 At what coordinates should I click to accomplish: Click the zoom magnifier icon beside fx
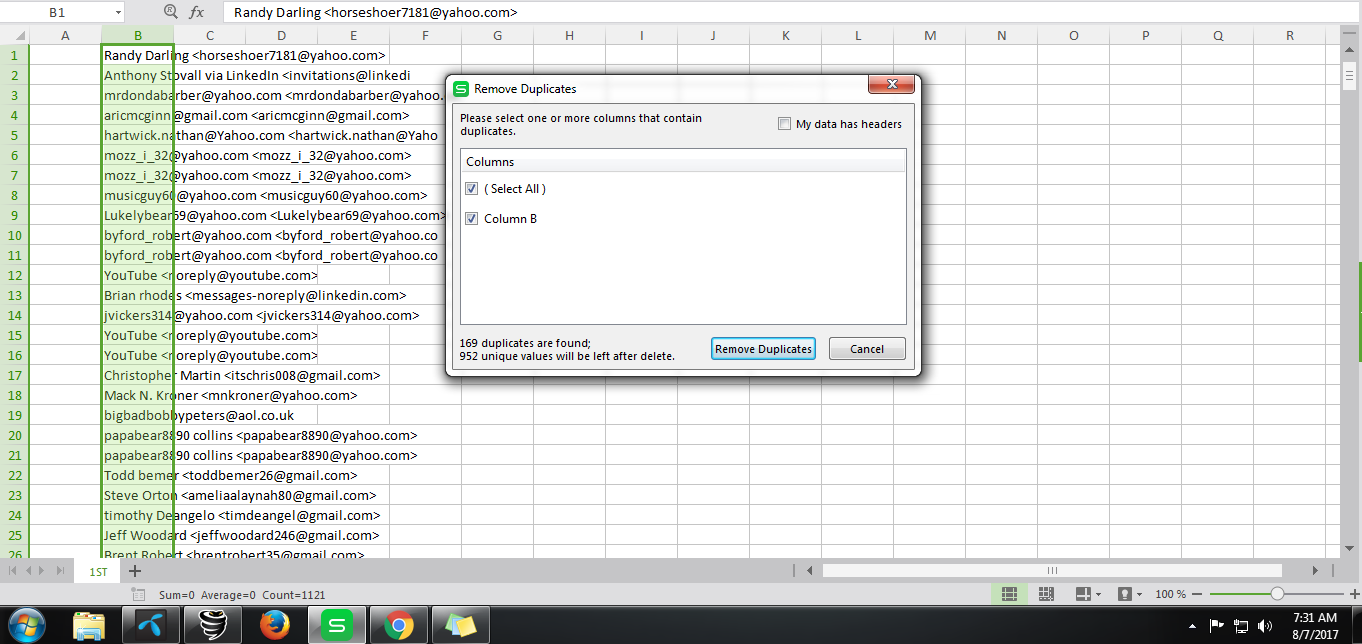(x=170, y=13)
